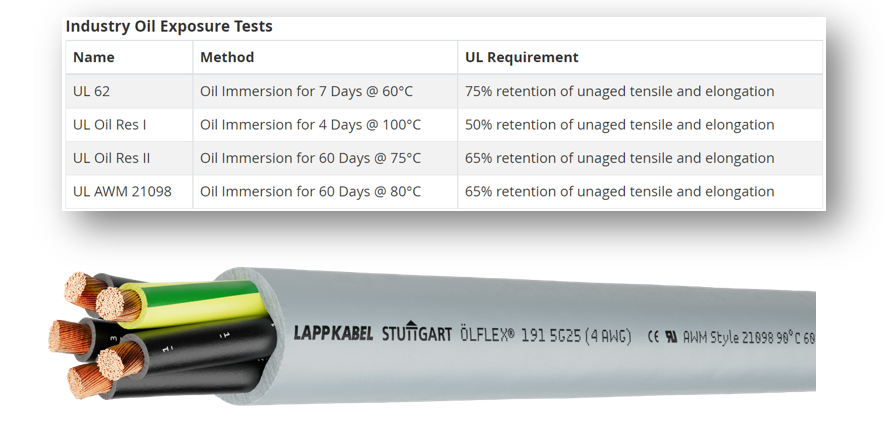Click the STUTTGART print on the cable
The image size is (884, 423).
pos(417,333)
